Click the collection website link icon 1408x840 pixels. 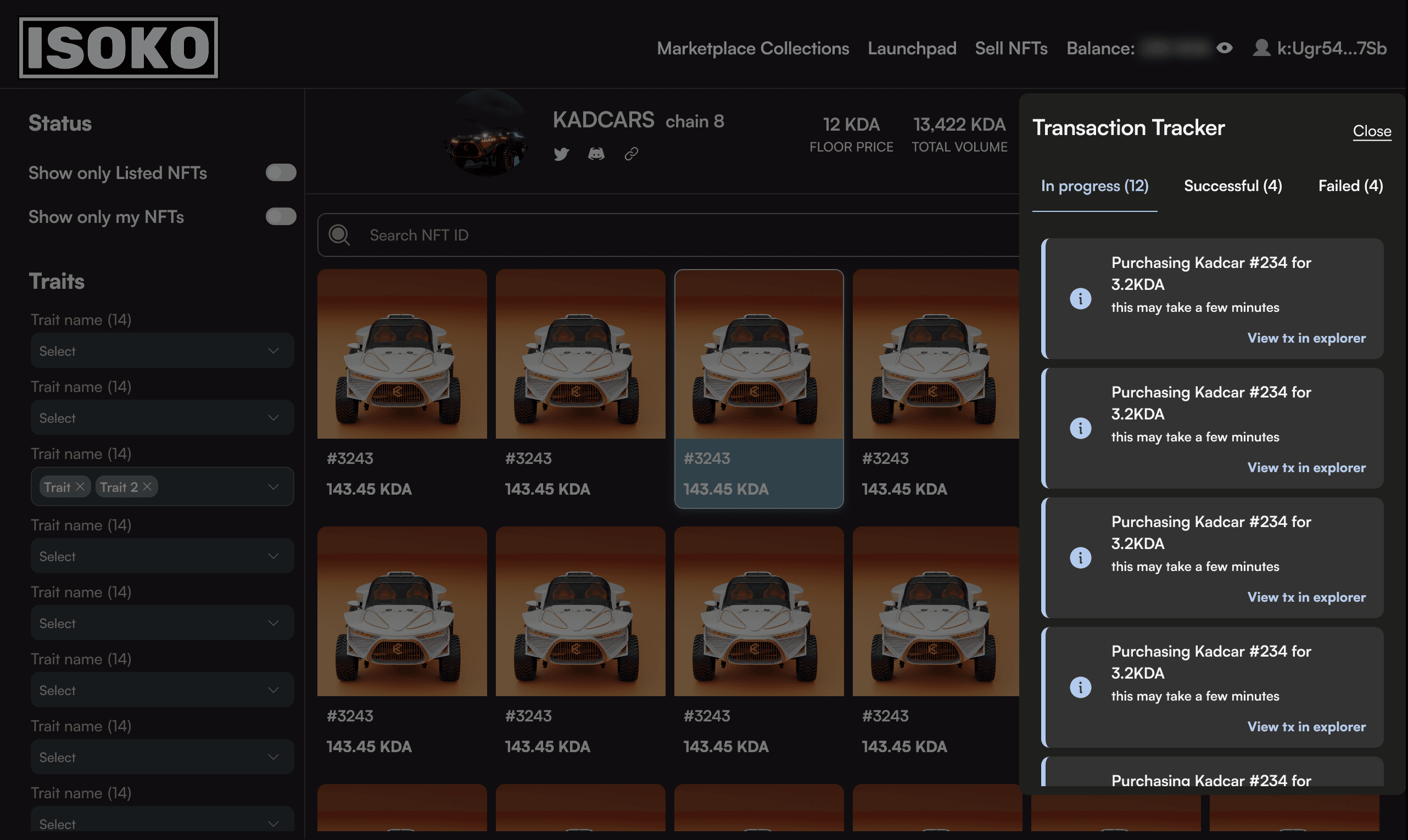click(x=632, y=154)
